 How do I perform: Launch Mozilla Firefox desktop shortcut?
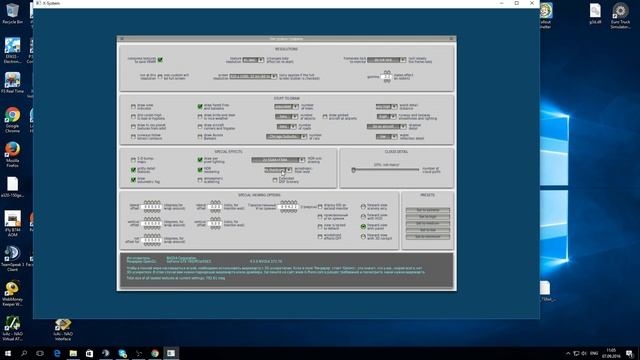[x=12, y=154]
